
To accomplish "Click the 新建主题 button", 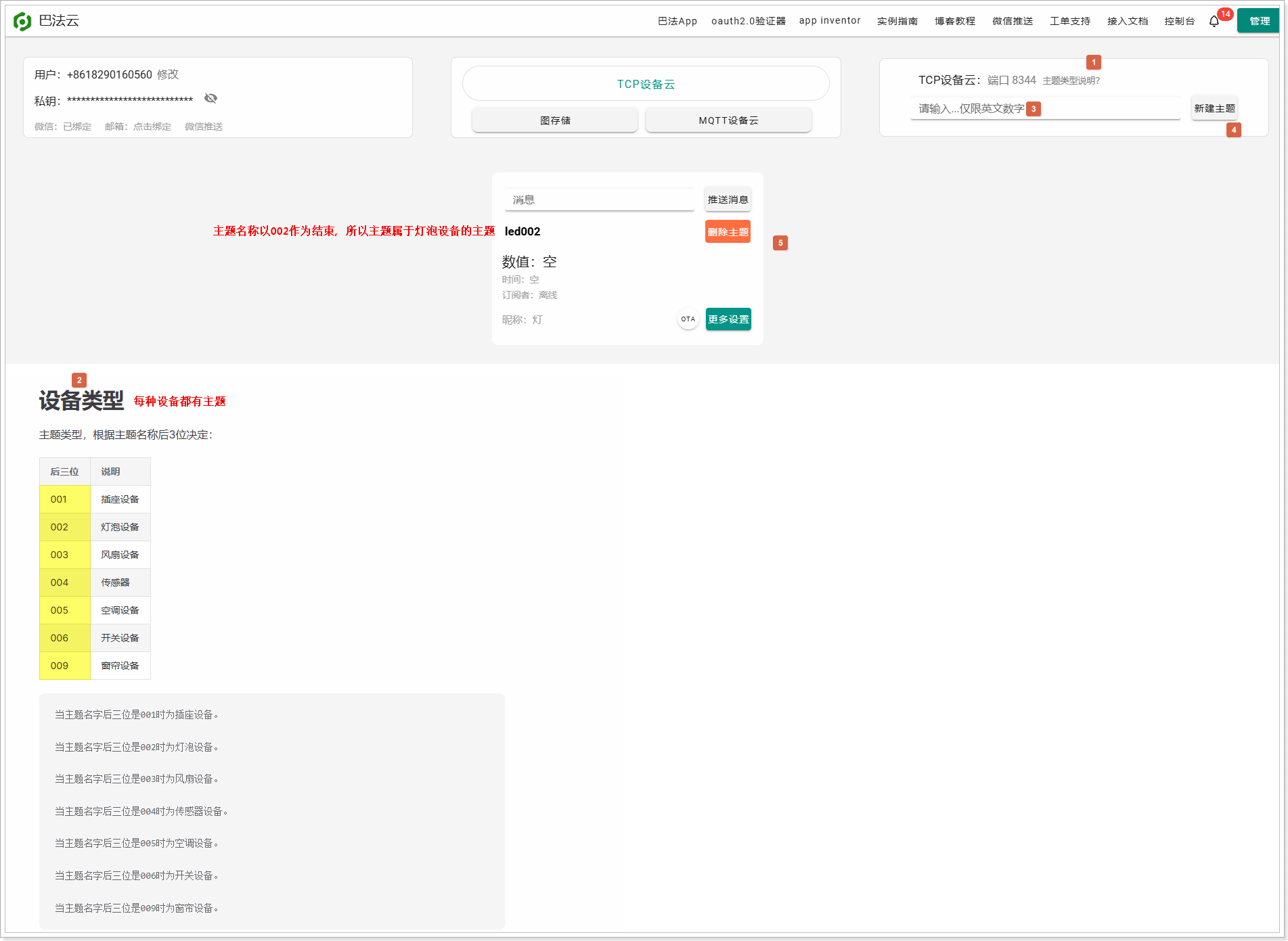I will (1214, 108).
